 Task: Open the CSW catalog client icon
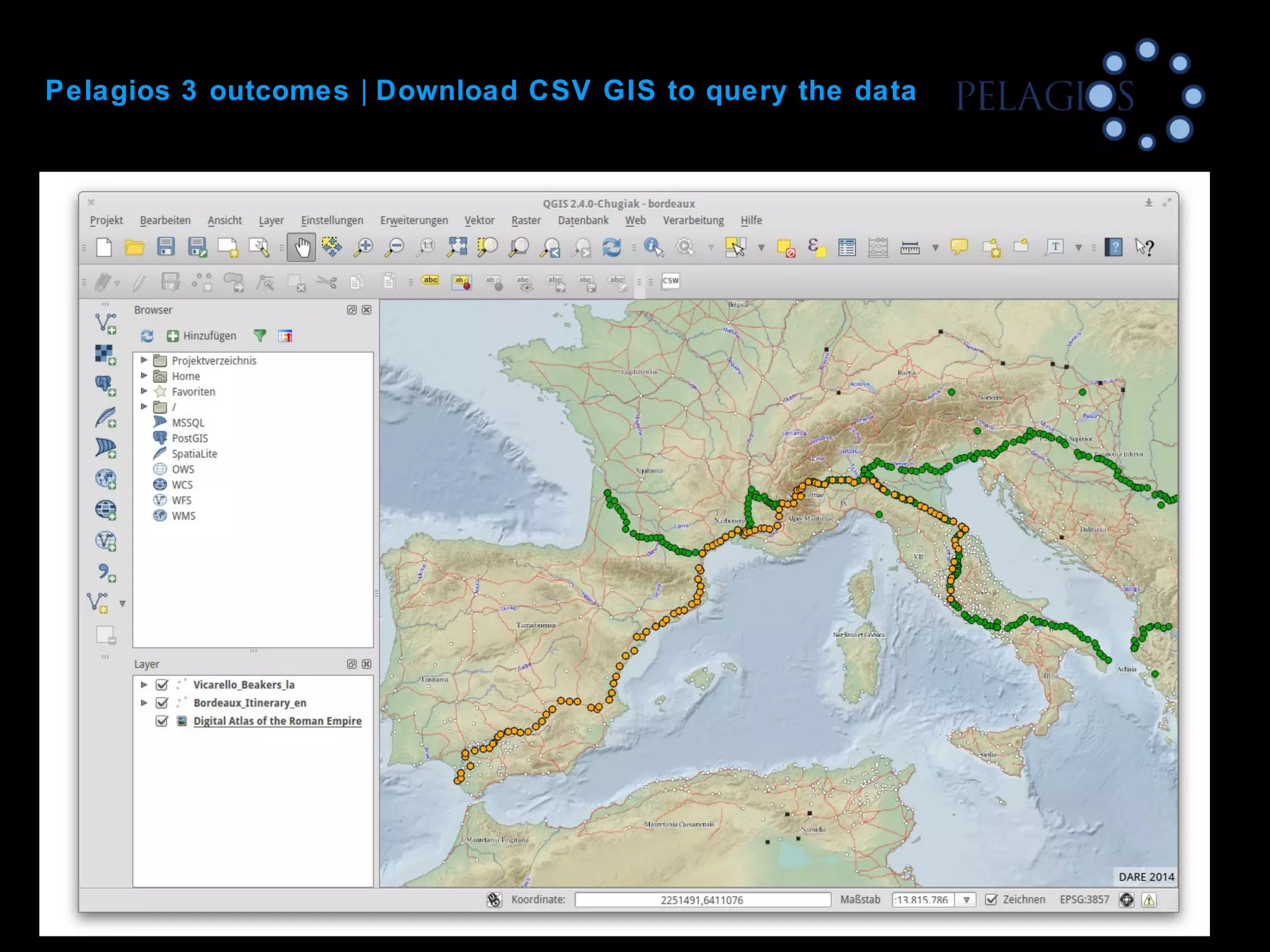coord(670,281)
